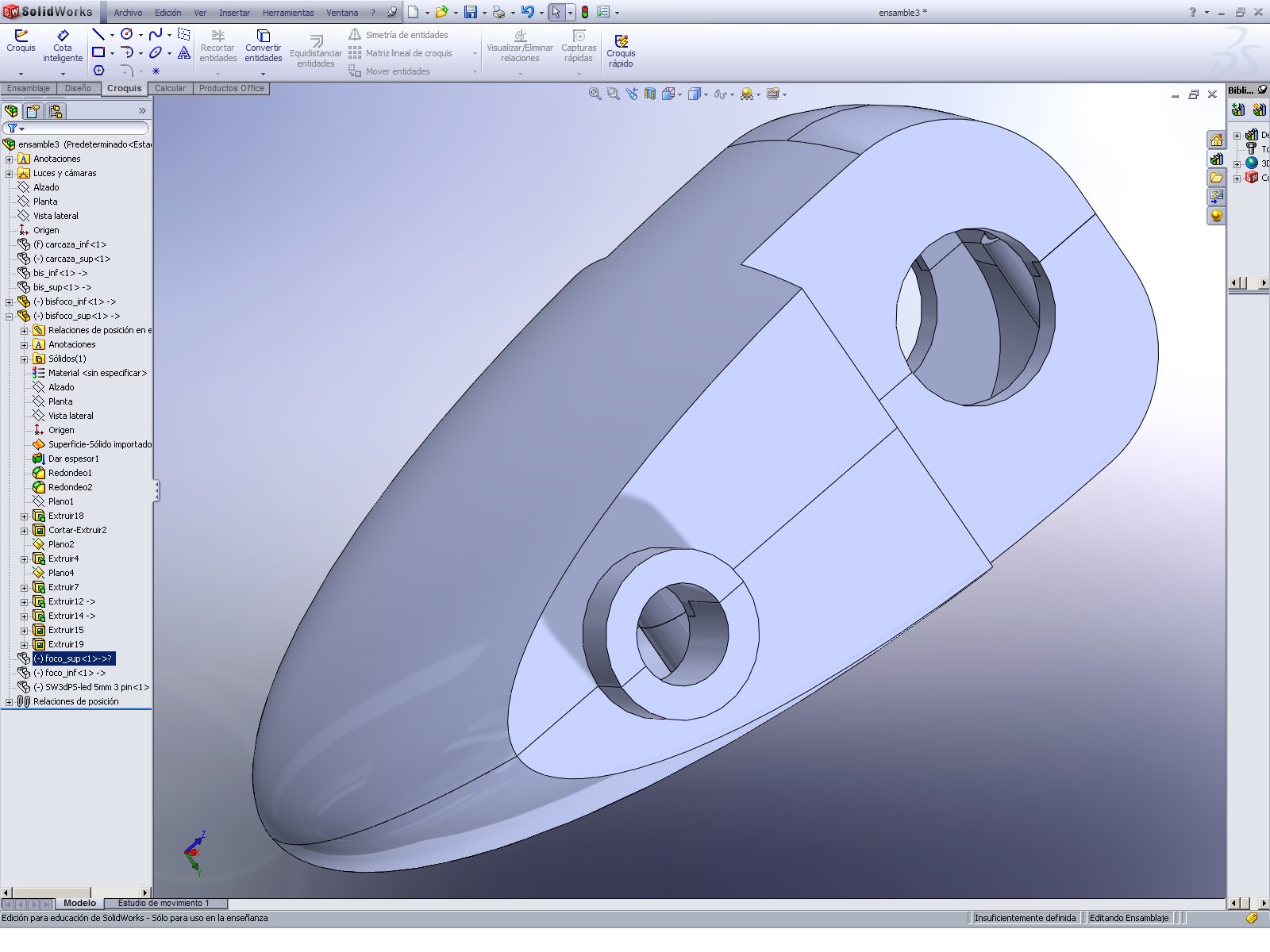This screenshot has width=1270, height=952.
Task: Expand Anotaciones under ensamble3
Action: [x=9, y=159]
